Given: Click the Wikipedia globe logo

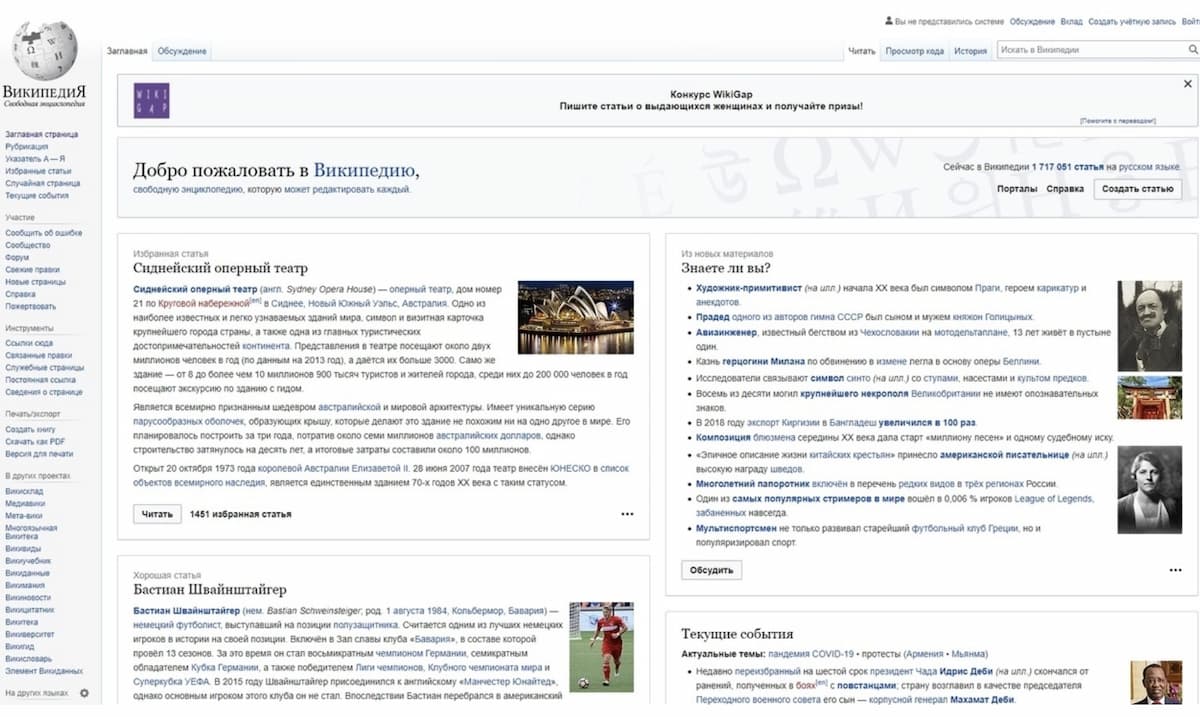Looking at the screenshot, I should [x=43, y=50].
